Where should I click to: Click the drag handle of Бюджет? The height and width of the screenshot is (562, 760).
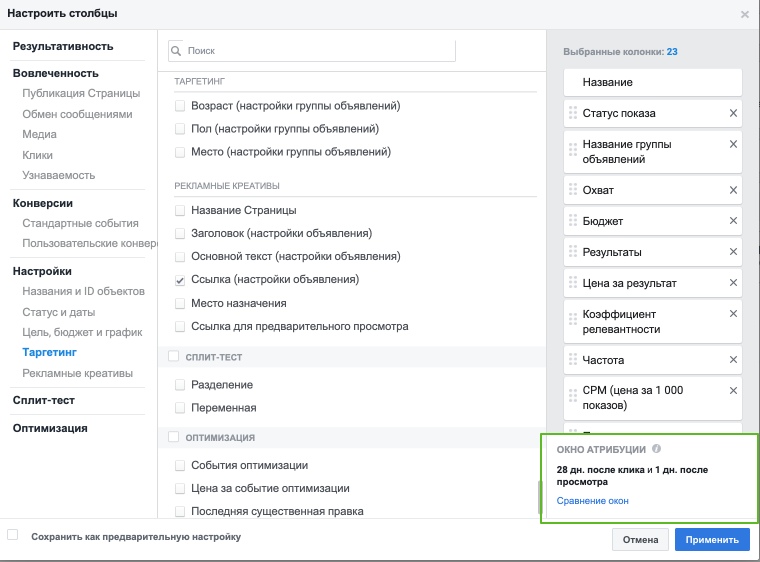(x=573, y=221)
